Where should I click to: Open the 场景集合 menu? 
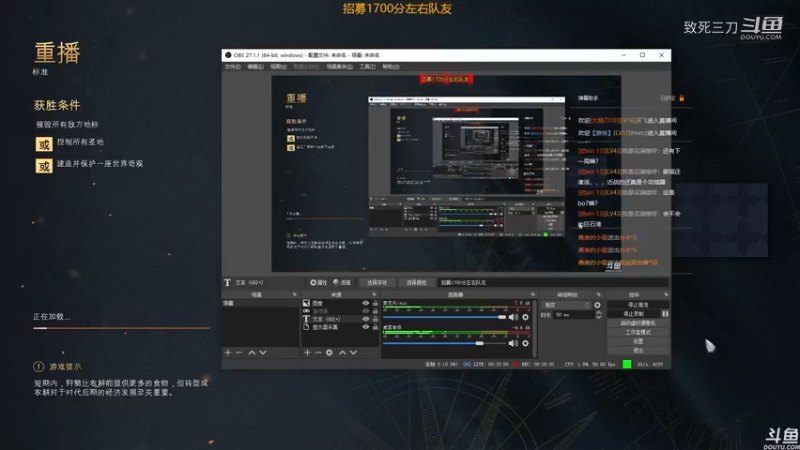pos(339,67)
